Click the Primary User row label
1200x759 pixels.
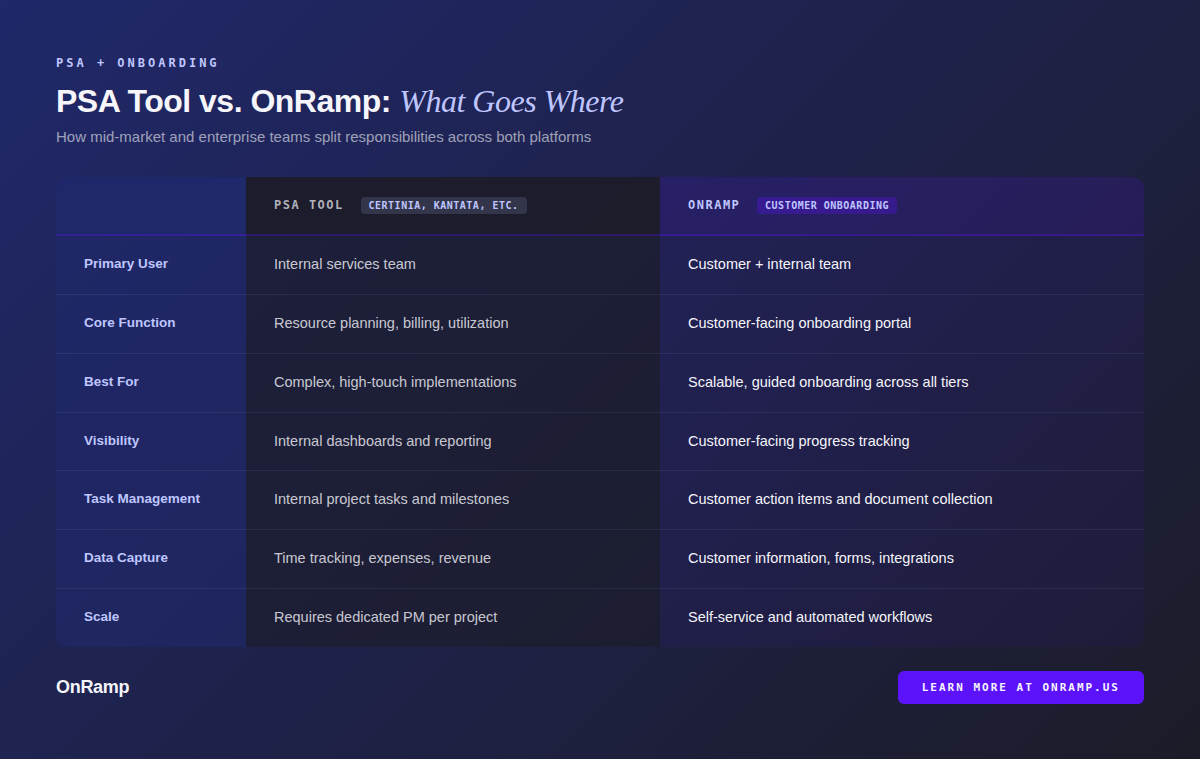coord(126,264)
